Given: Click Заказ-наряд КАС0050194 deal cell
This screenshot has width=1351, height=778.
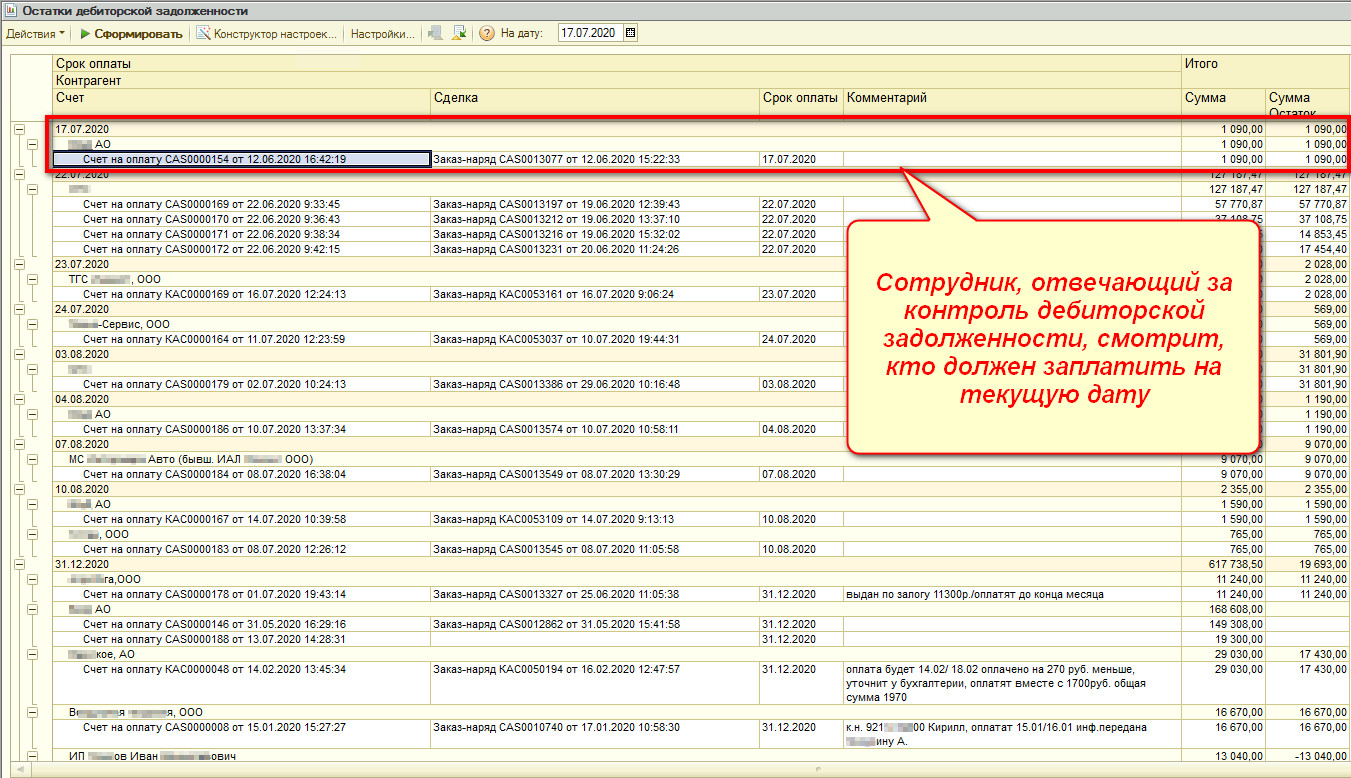Looking at the screenshot, I should 595,683.
